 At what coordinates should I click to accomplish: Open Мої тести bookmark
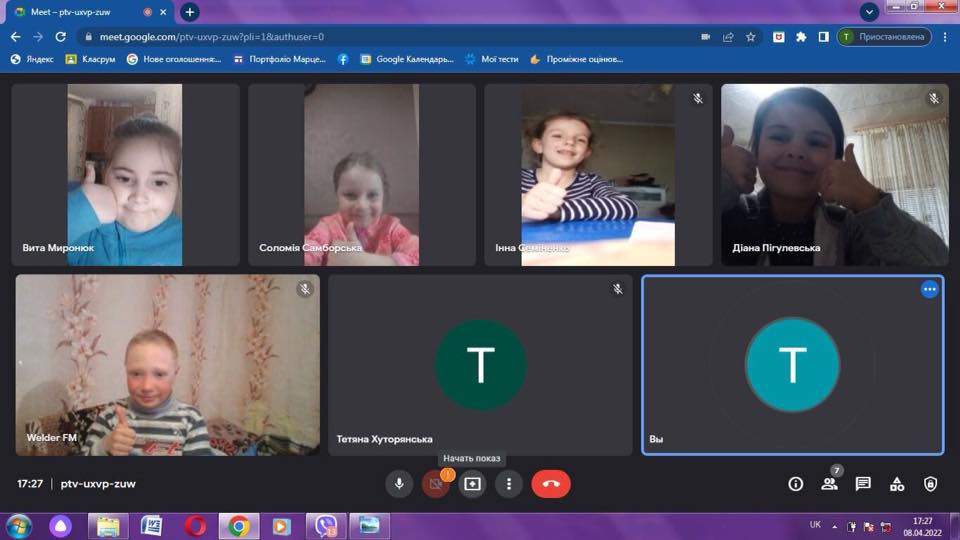(x=492, y=59)
